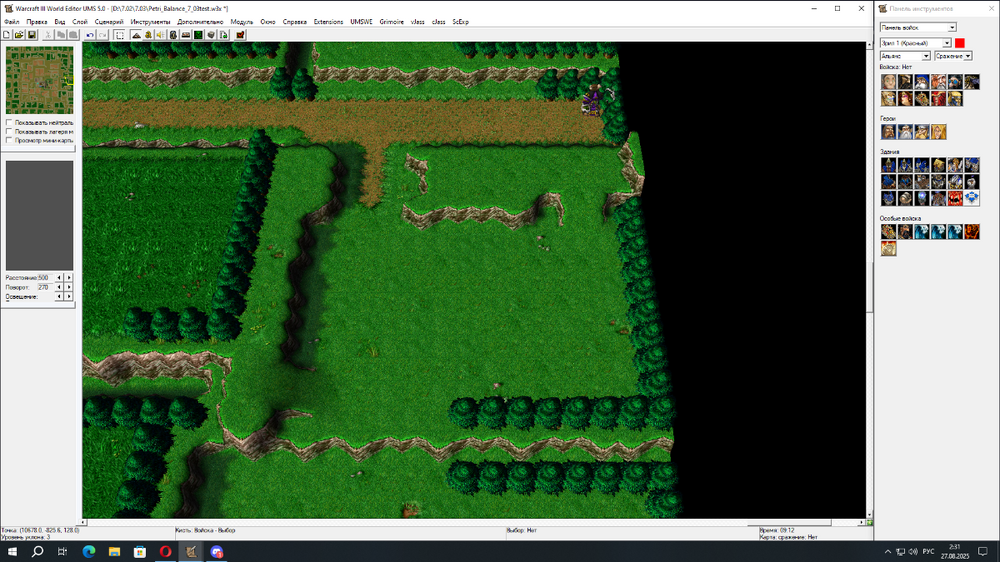Open Opera browser from the Windows taskbar
Screen dimensions: 1000x562
click(x=165, y=552)
